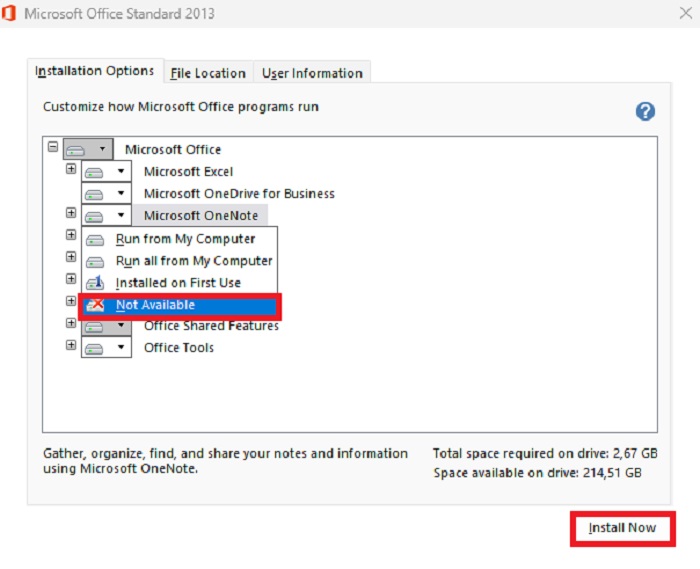
Task: Open the Microsoft Office install-state dropdown
Action: coord(88,149)
